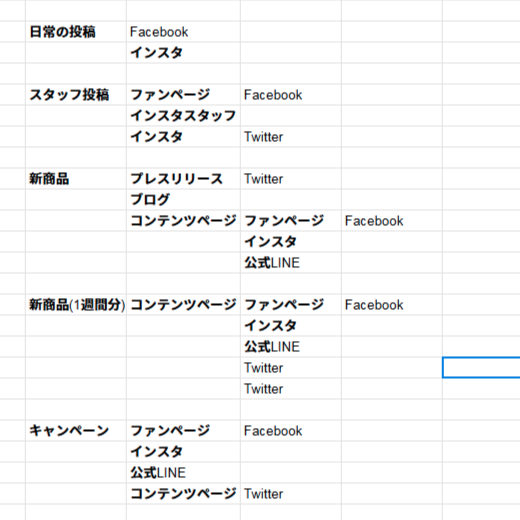Image resolution: width=520 pixels, height=520 pixels.
Task: Click the 公式LINE cell under キャンペーン
Action: (x=183, y=473)
